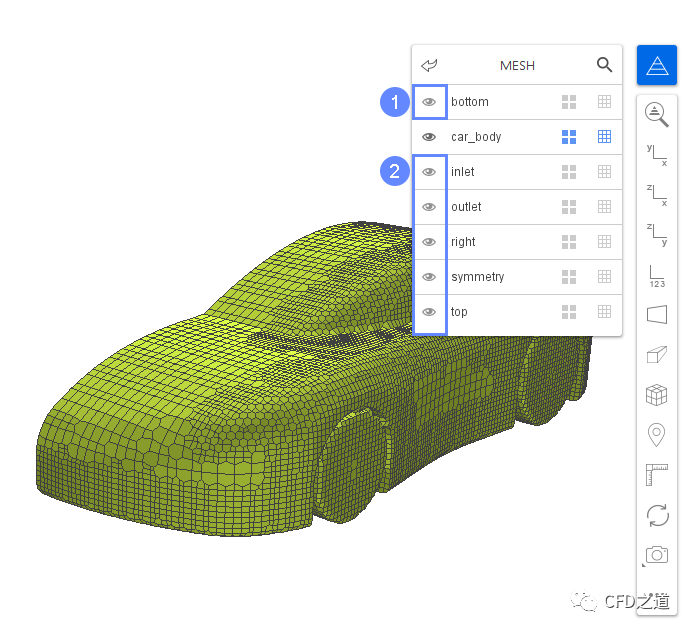Image resolution: width=692 pixels, height=632 pixels.
Task: Enable wireframe grid for bottom
Action: coord(604,102)
